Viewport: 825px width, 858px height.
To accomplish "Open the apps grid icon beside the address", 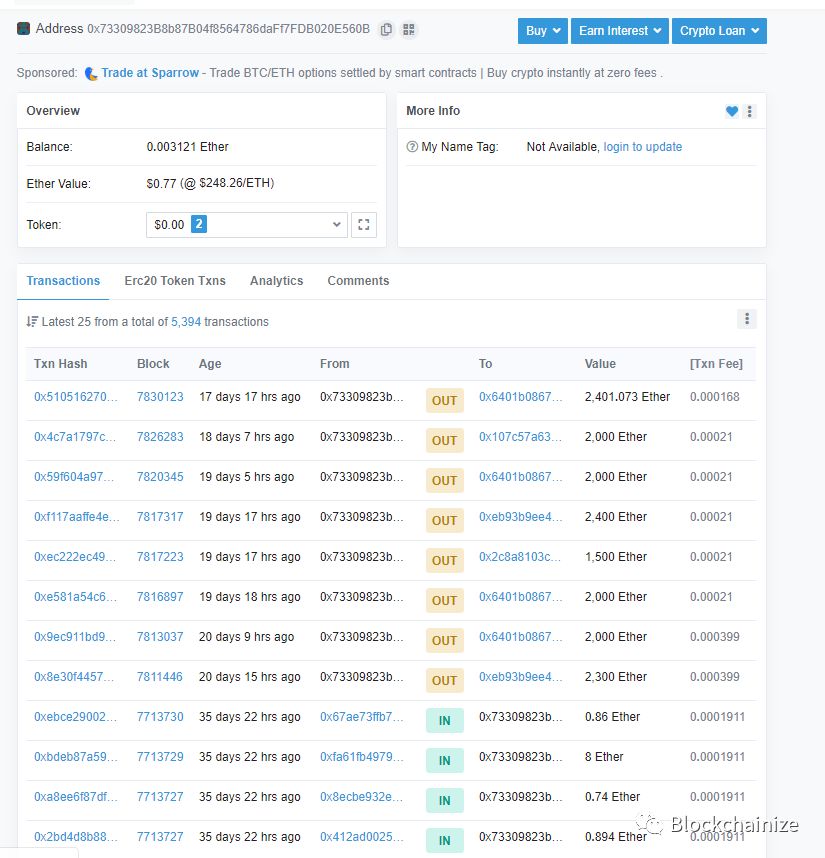I will click(408, 29).
